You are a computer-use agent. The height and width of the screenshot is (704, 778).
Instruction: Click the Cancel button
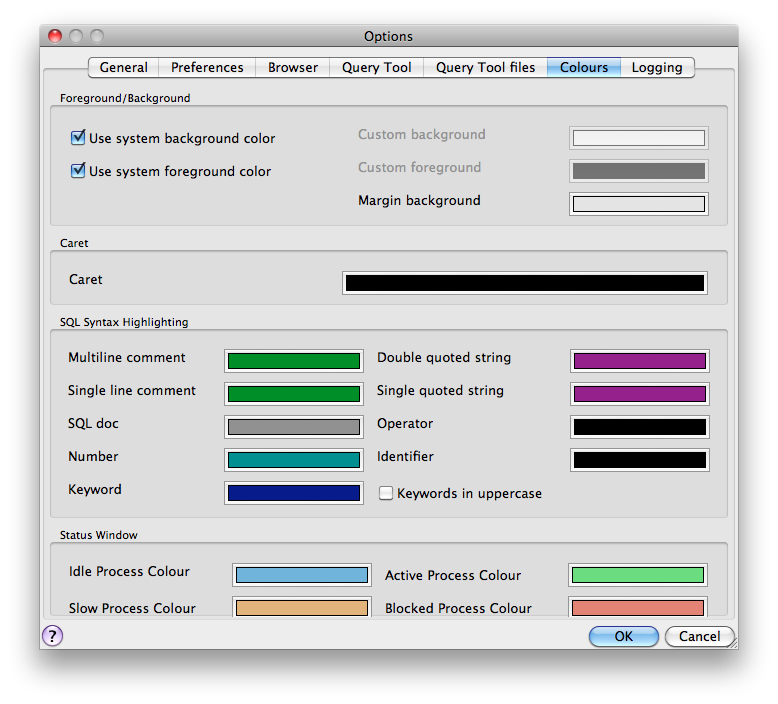(699, 636)
